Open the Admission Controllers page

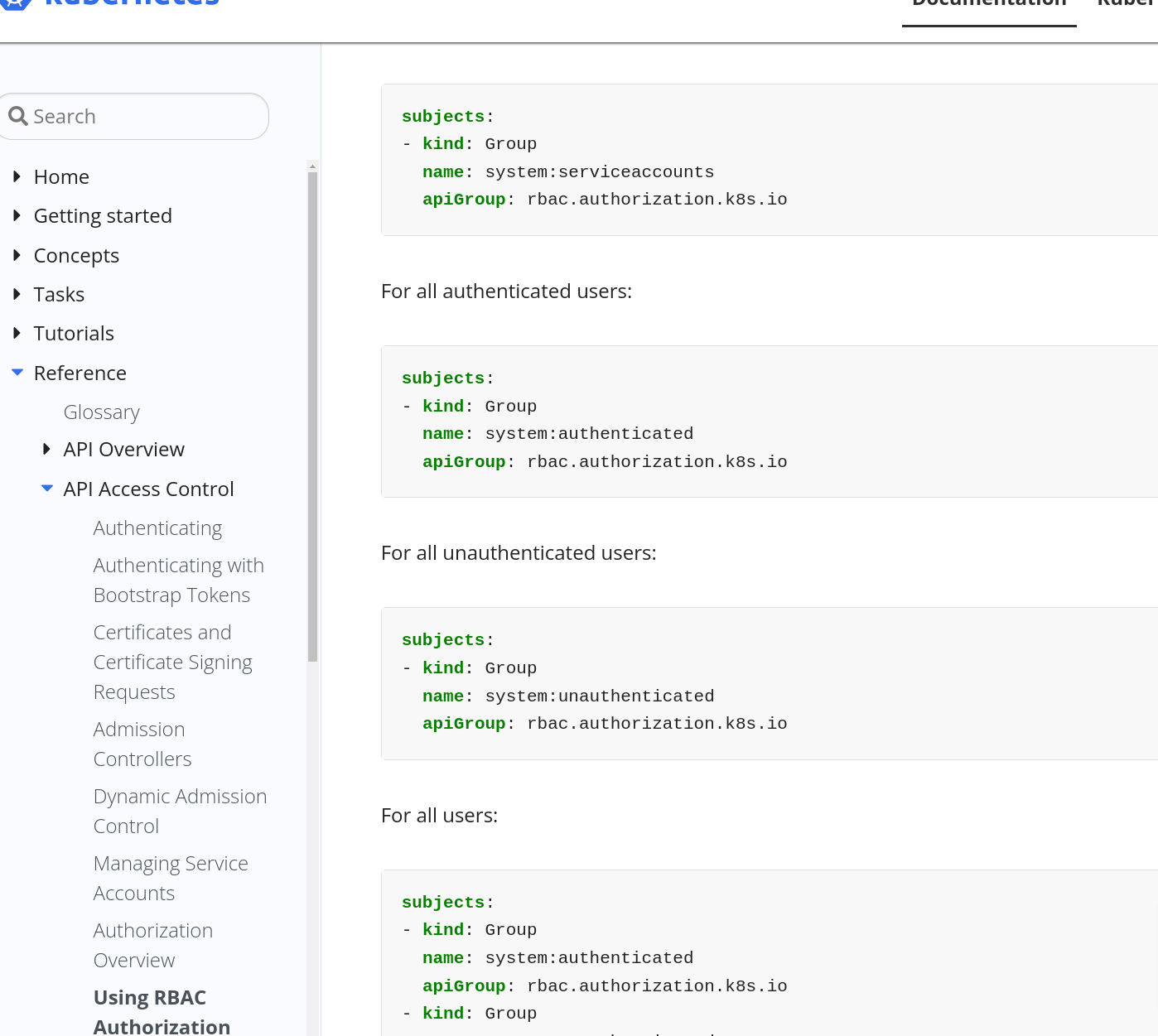coord(142,744)
